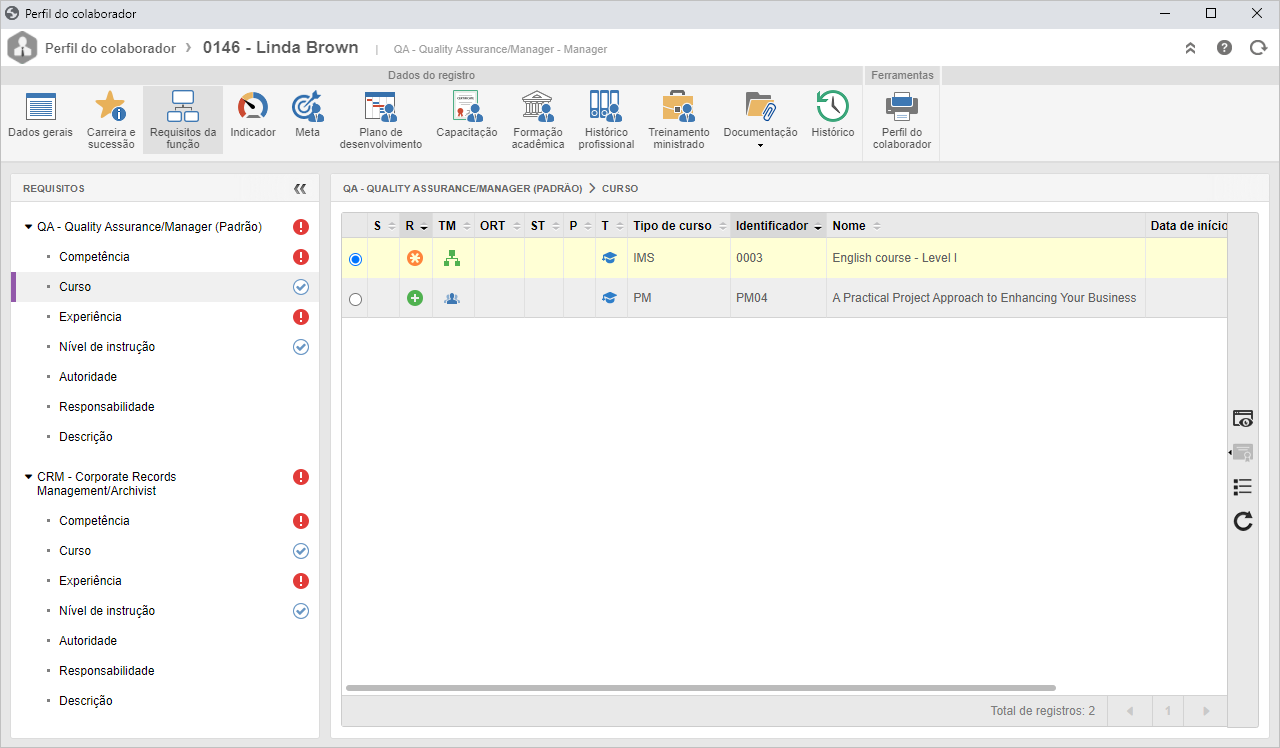Screen dimensions: 1280x748
Task: Select Experiência under QA Quality Assurance
Action: pyautogui.click(x=90, y=317)
